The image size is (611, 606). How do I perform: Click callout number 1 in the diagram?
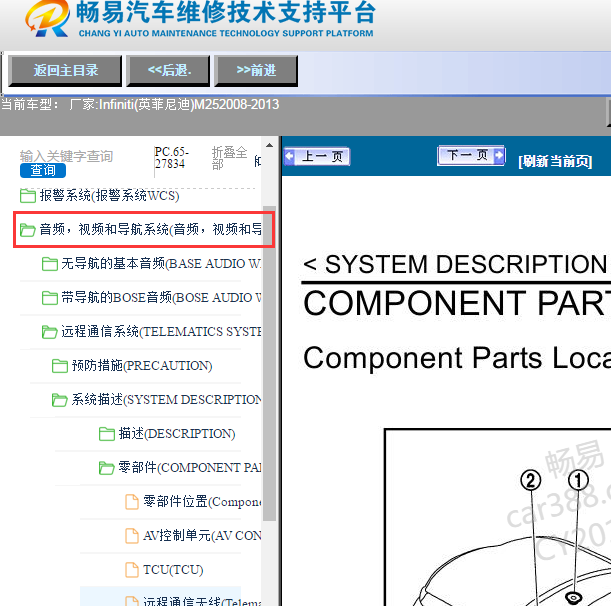(x=578, y=480)
